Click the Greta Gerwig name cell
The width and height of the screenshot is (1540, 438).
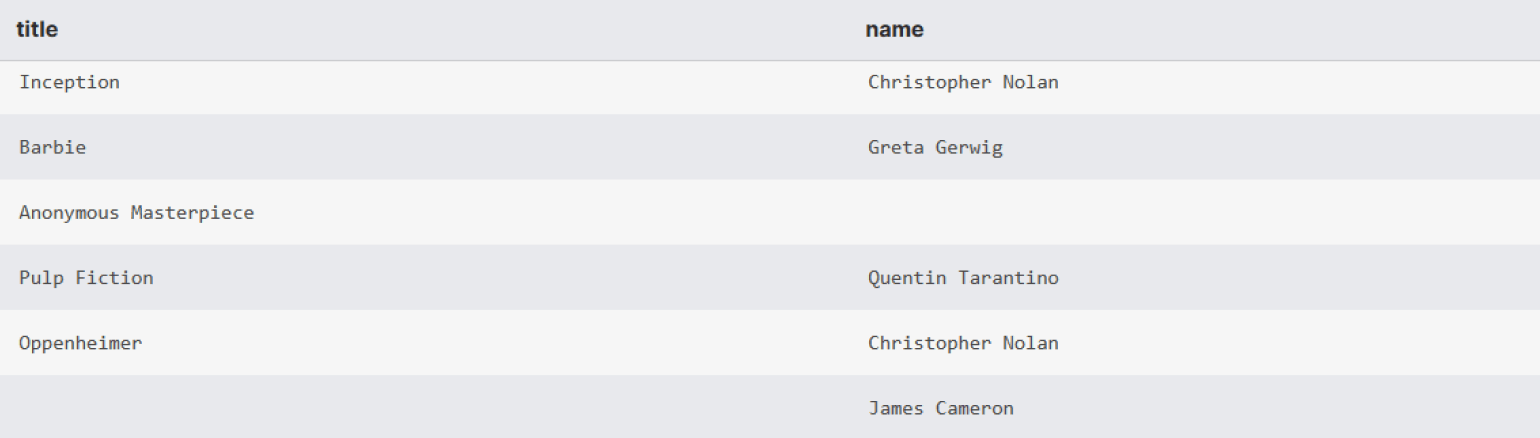tap(935, 148)
